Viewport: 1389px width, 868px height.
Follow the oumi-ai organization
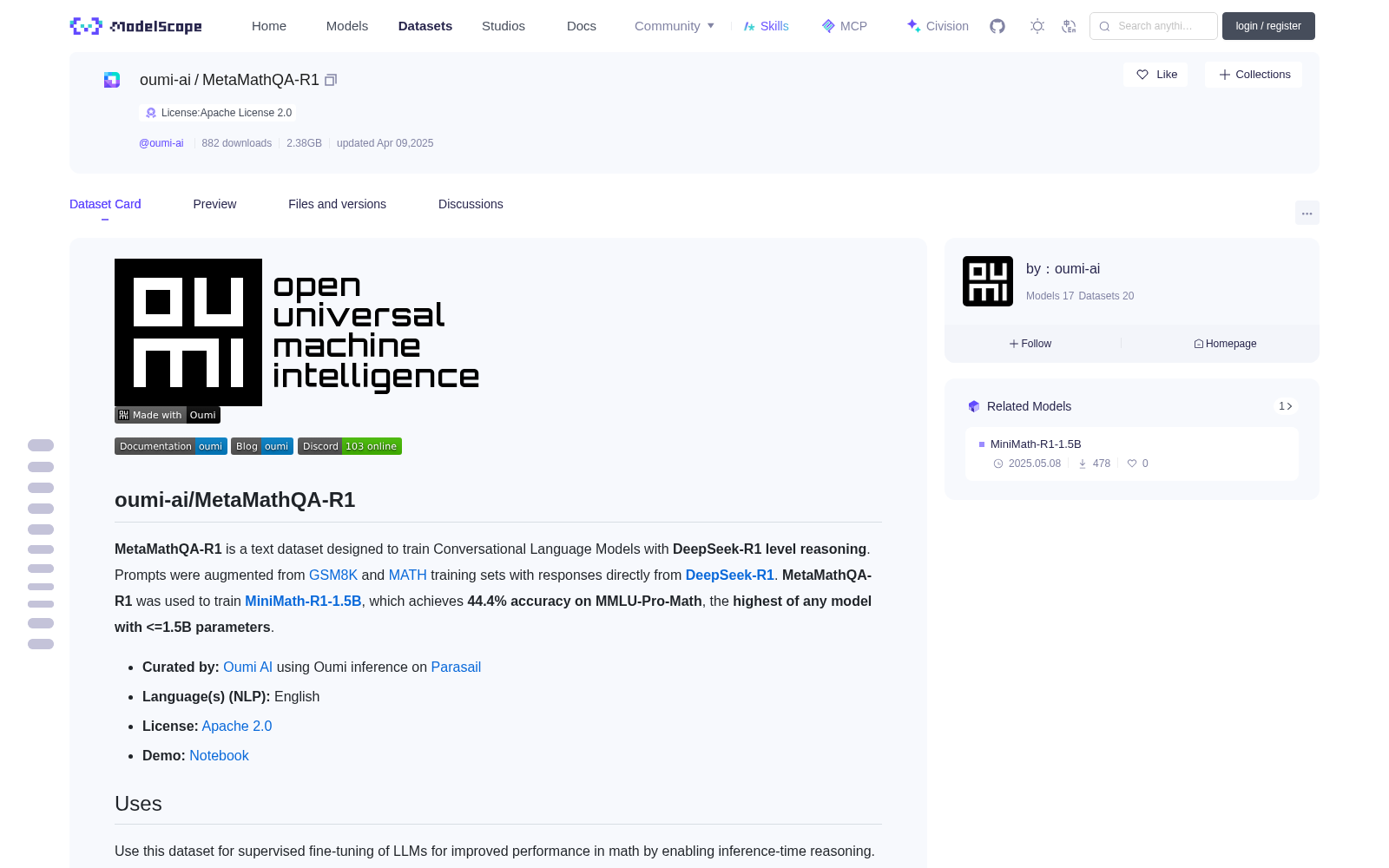[x=1030, y=344]
